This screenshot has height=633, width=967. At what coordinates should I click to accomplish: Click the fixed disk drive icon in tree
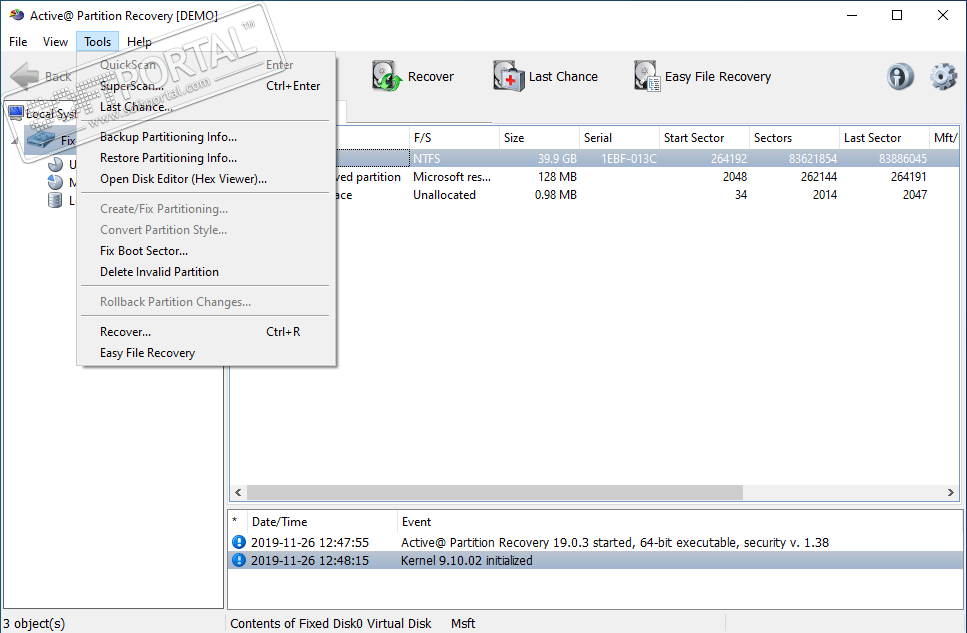41,140
